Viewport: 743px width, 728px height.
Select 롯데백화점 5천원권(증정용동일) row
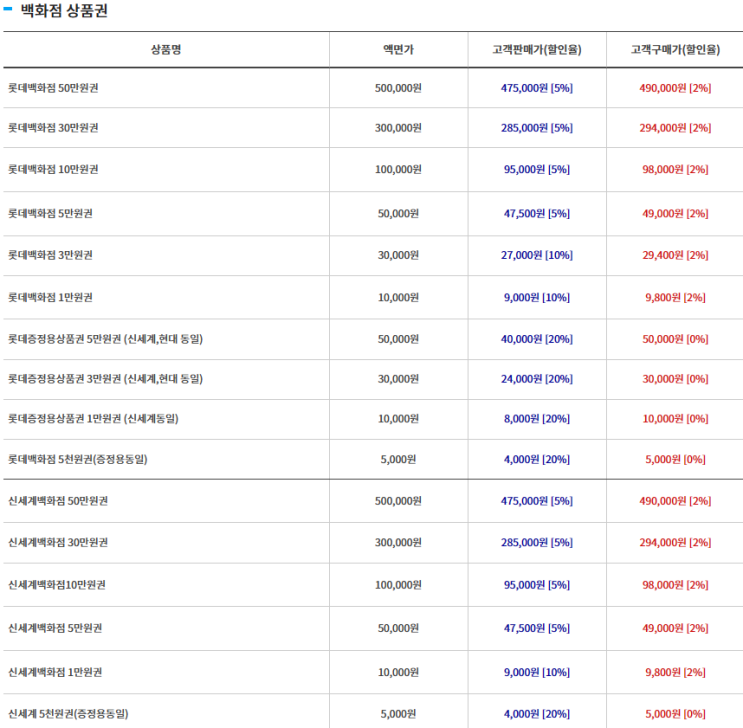click(x=372, y=459)
